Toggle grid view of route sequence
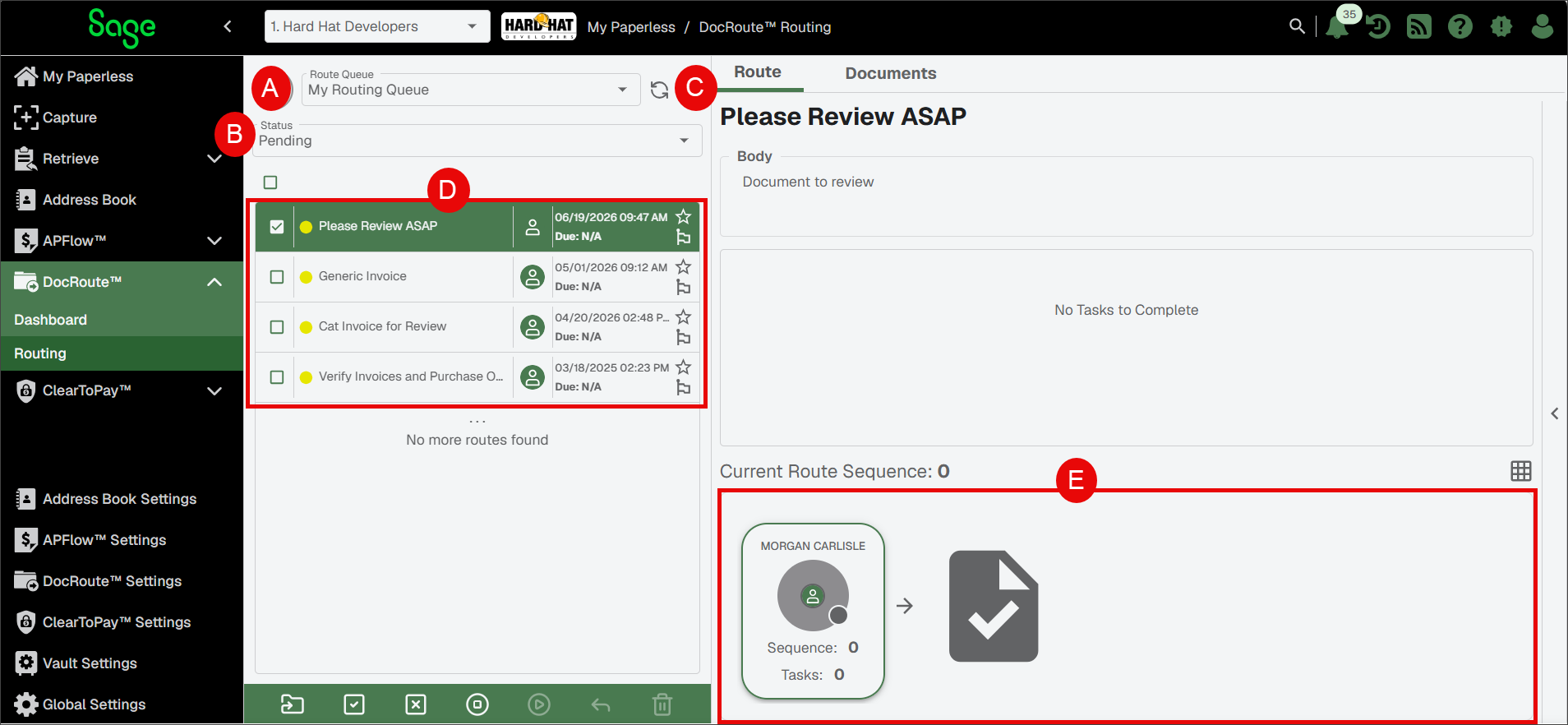Screen dimensions: 1568x725 [x=1521, y=471]
